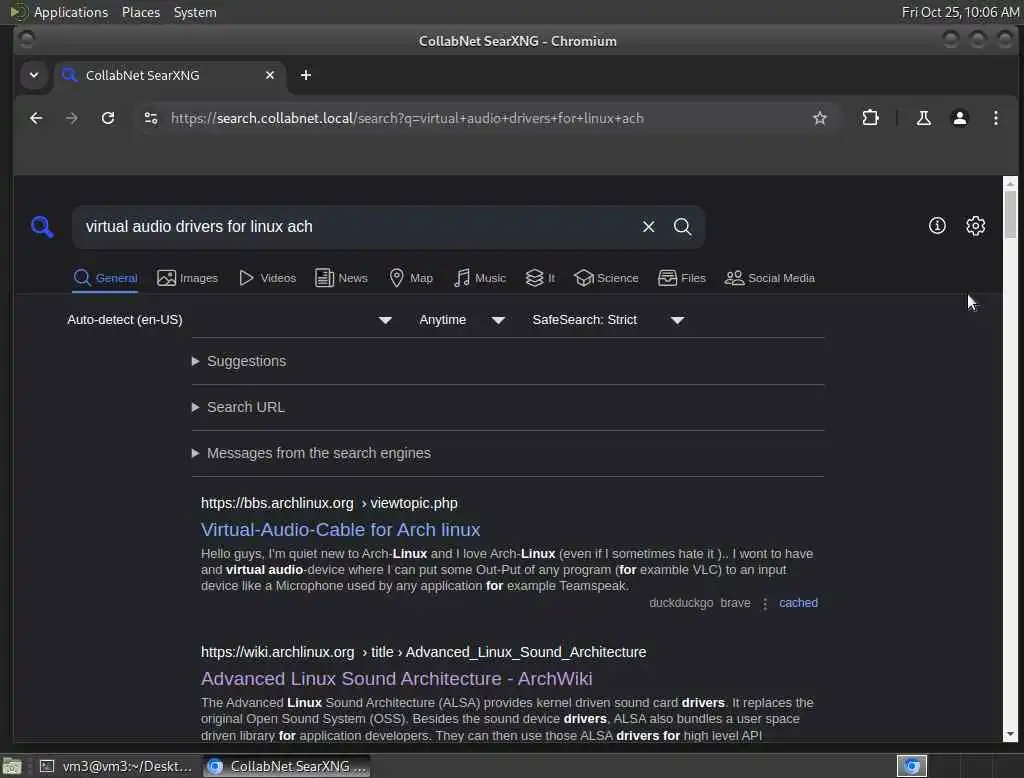Open the SafeSearch Strict dropdown

point(608,319)
